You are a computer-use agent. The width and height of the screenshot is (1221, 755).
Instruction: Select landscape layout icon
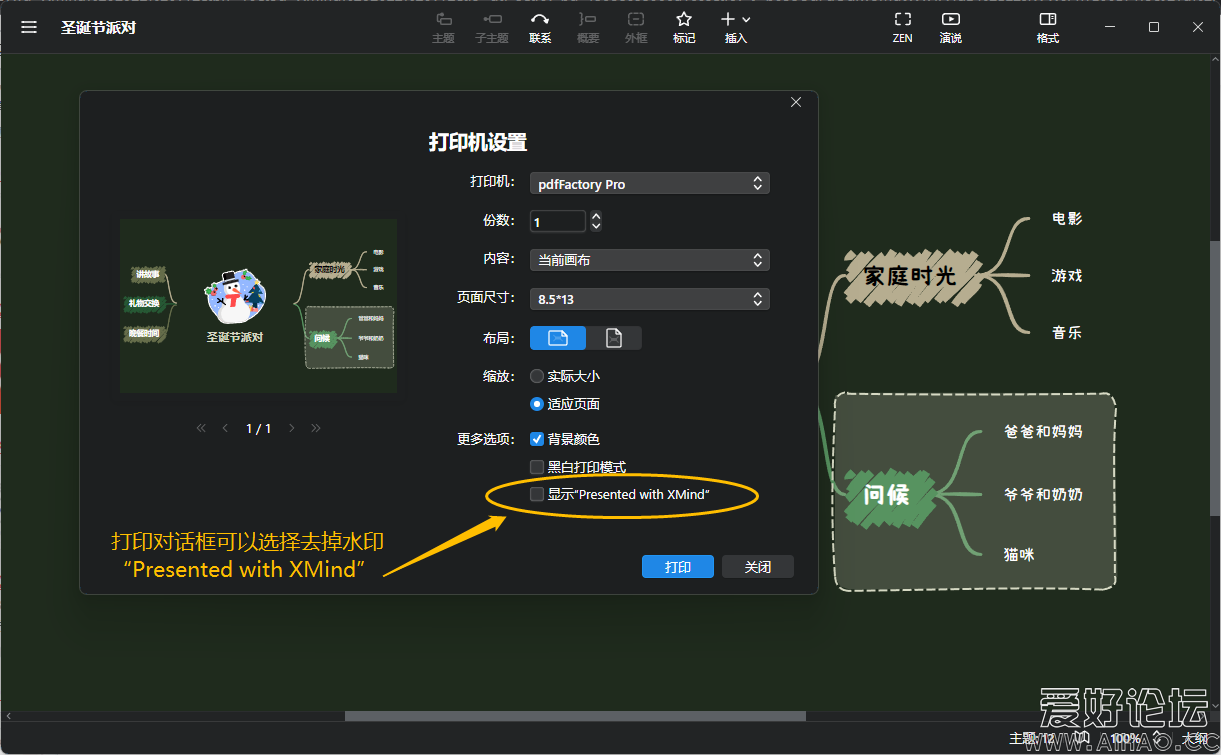tap(558, 338)
